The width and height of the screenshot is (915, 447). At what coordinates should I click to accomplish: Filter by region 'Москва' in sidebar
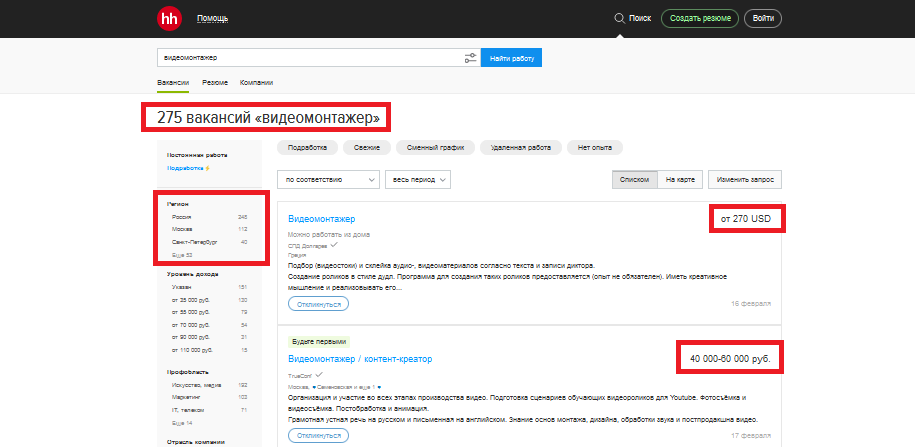pos(182,229)
